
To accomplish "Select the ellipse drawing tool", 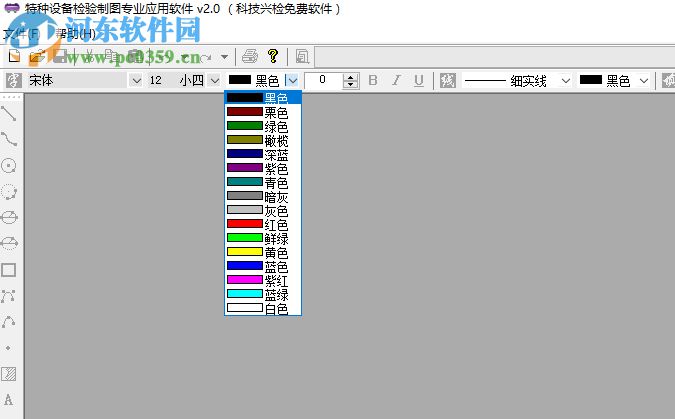I will point(9,217).
